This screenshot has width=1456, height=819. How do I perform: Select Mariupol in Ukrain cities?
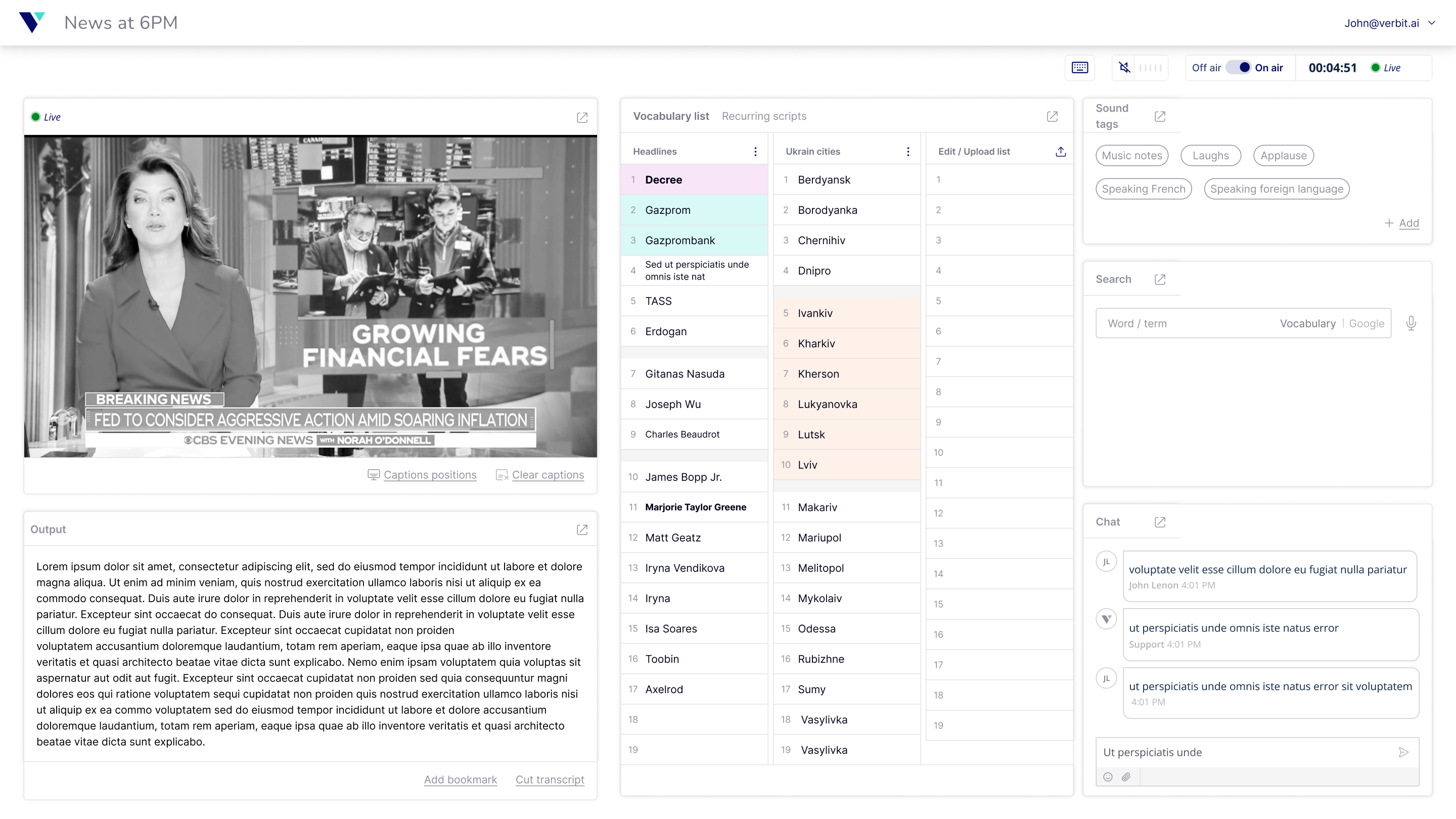(x=847, y=537)
